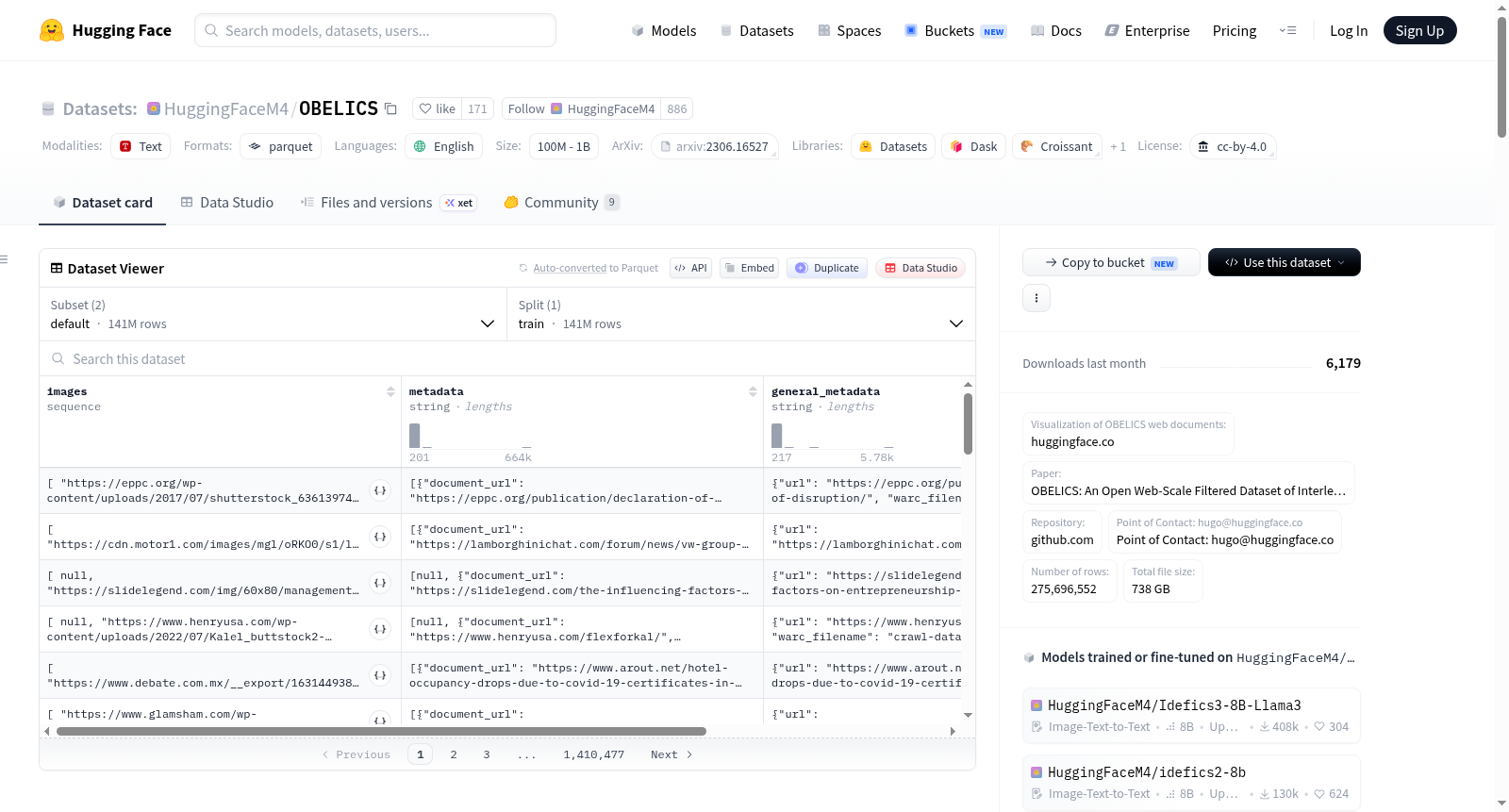Screen dimensions: 1509x812
Task: Follow HuggingFaceM4 button
Action: (581, 108)
